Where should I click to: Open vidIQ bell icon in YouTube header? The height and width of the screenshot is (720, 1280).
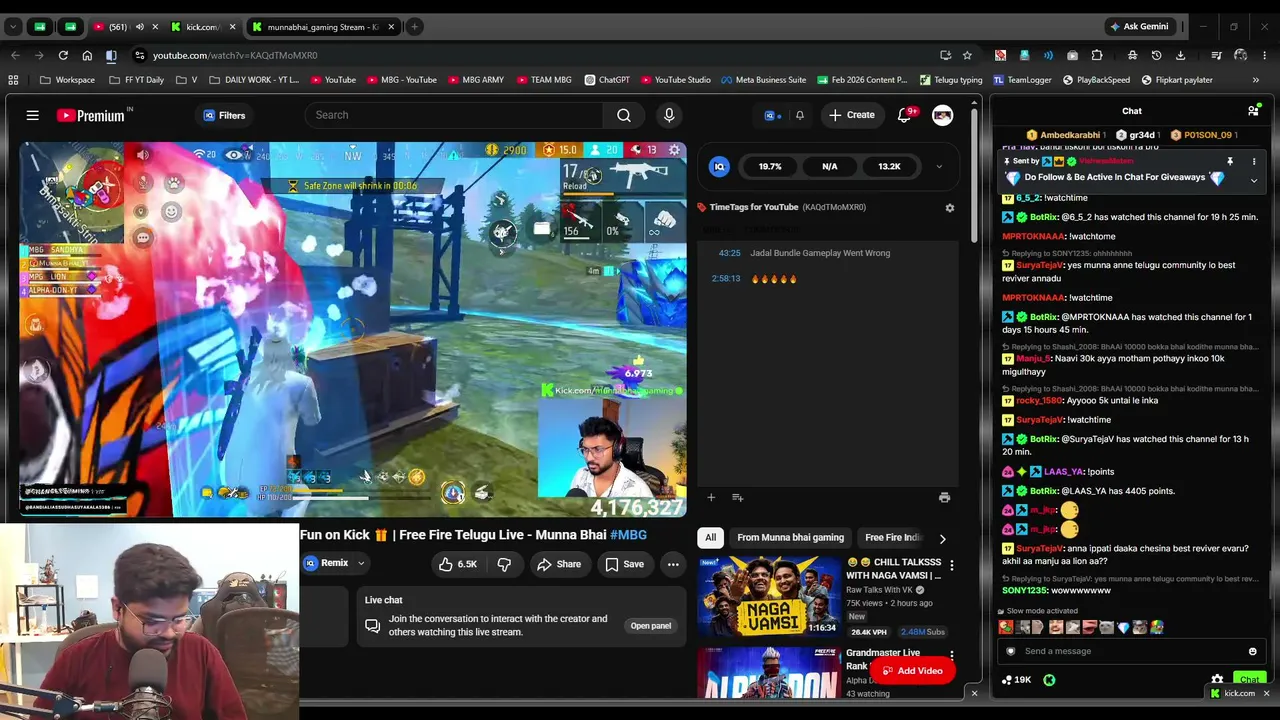click(x=799, y=115)
